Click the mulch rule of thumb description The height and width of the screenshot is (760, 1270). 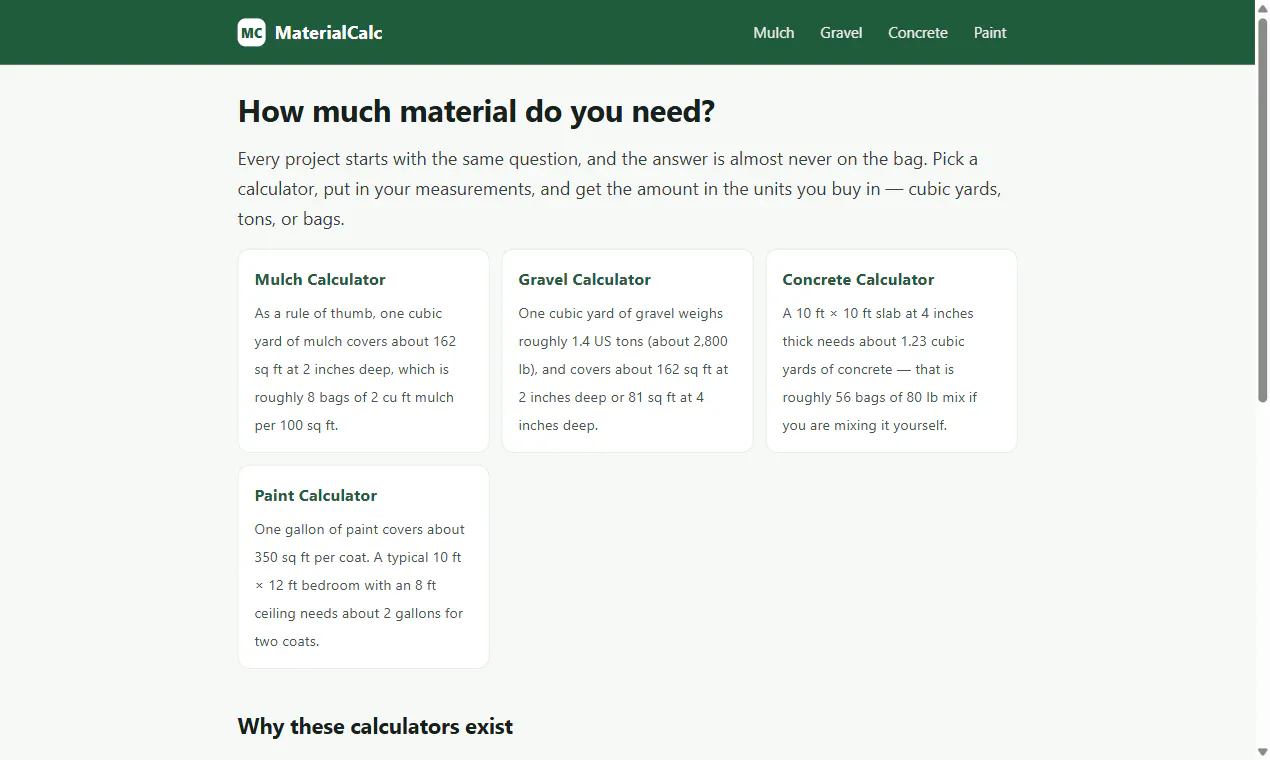356,369
